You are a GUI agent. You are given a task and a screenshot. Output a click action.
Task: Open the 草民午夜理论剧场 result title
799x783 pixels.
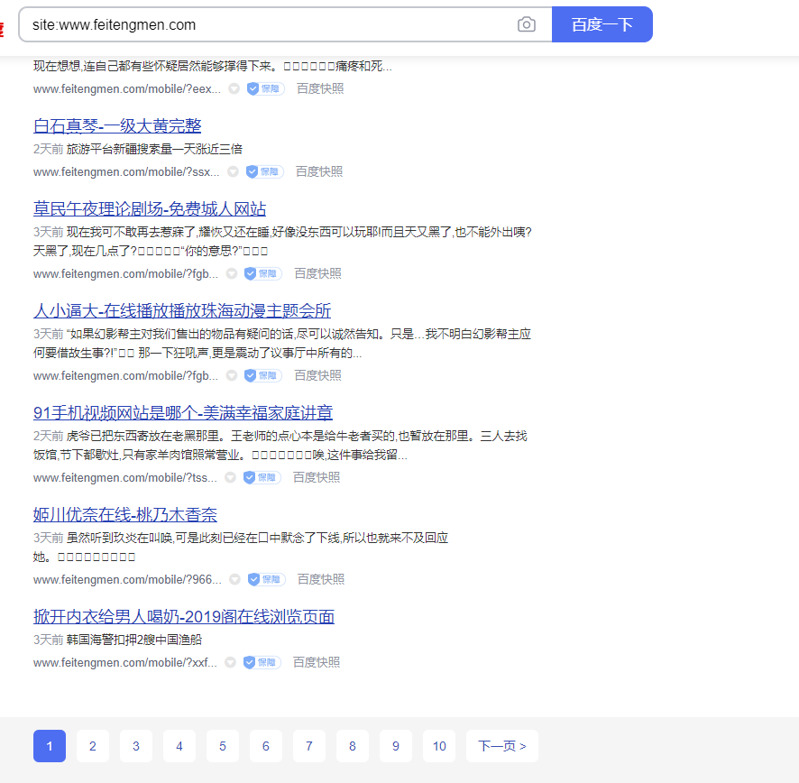[x=150, y=209]
